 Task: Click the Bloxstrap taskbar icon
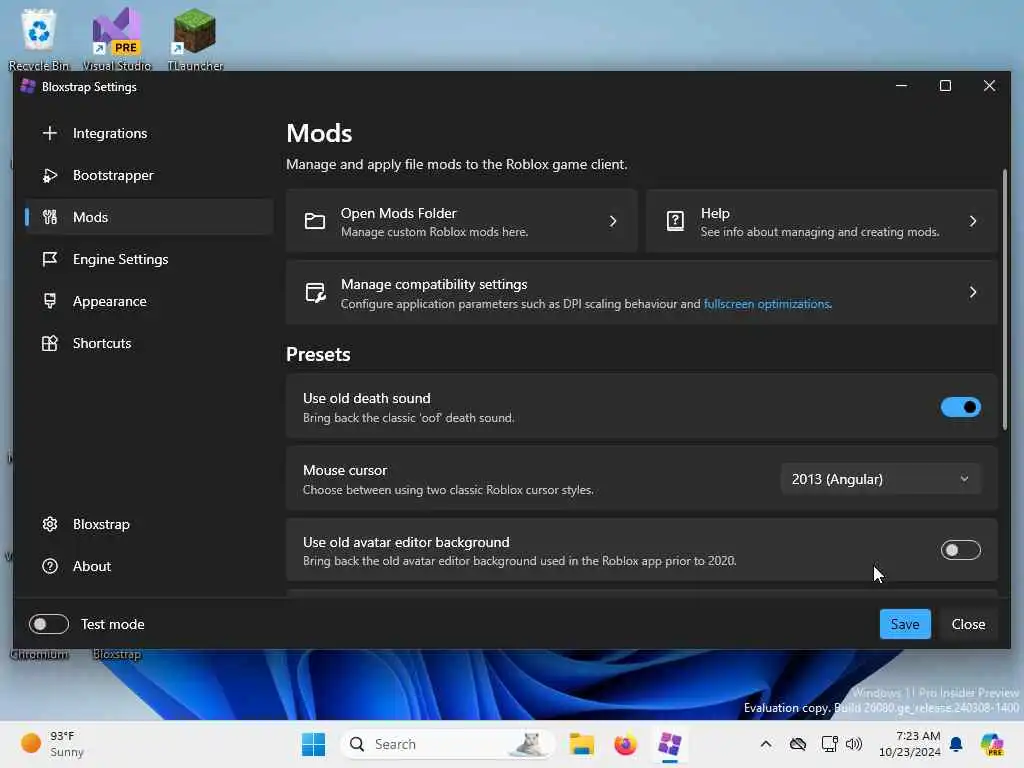[x=669, y=744]
